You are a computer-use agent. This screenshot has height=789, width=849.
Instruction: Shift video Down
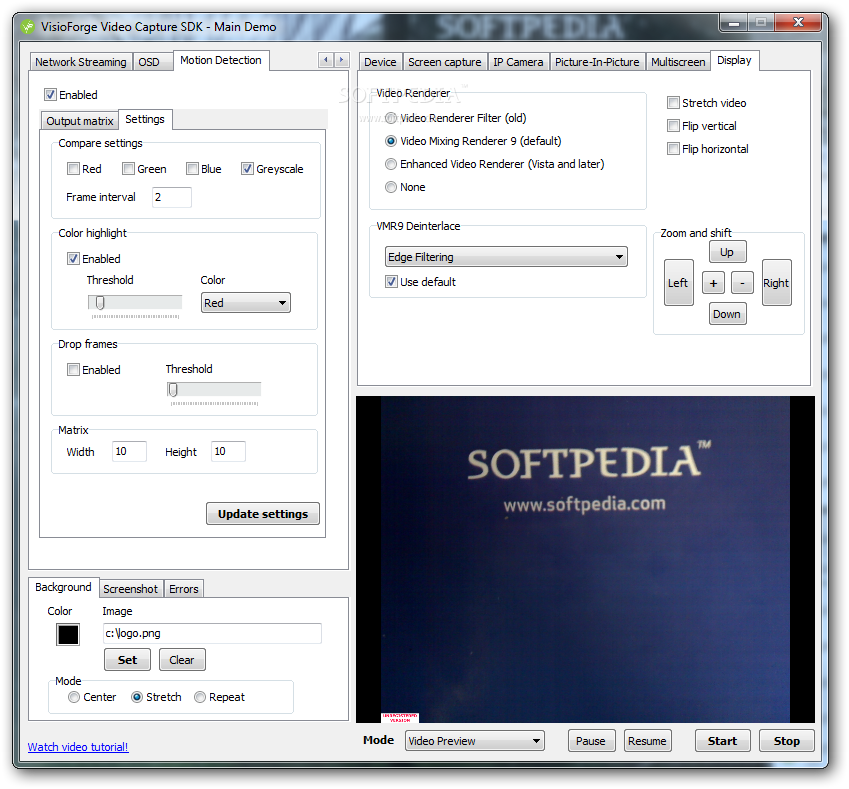tap(727, 314)
